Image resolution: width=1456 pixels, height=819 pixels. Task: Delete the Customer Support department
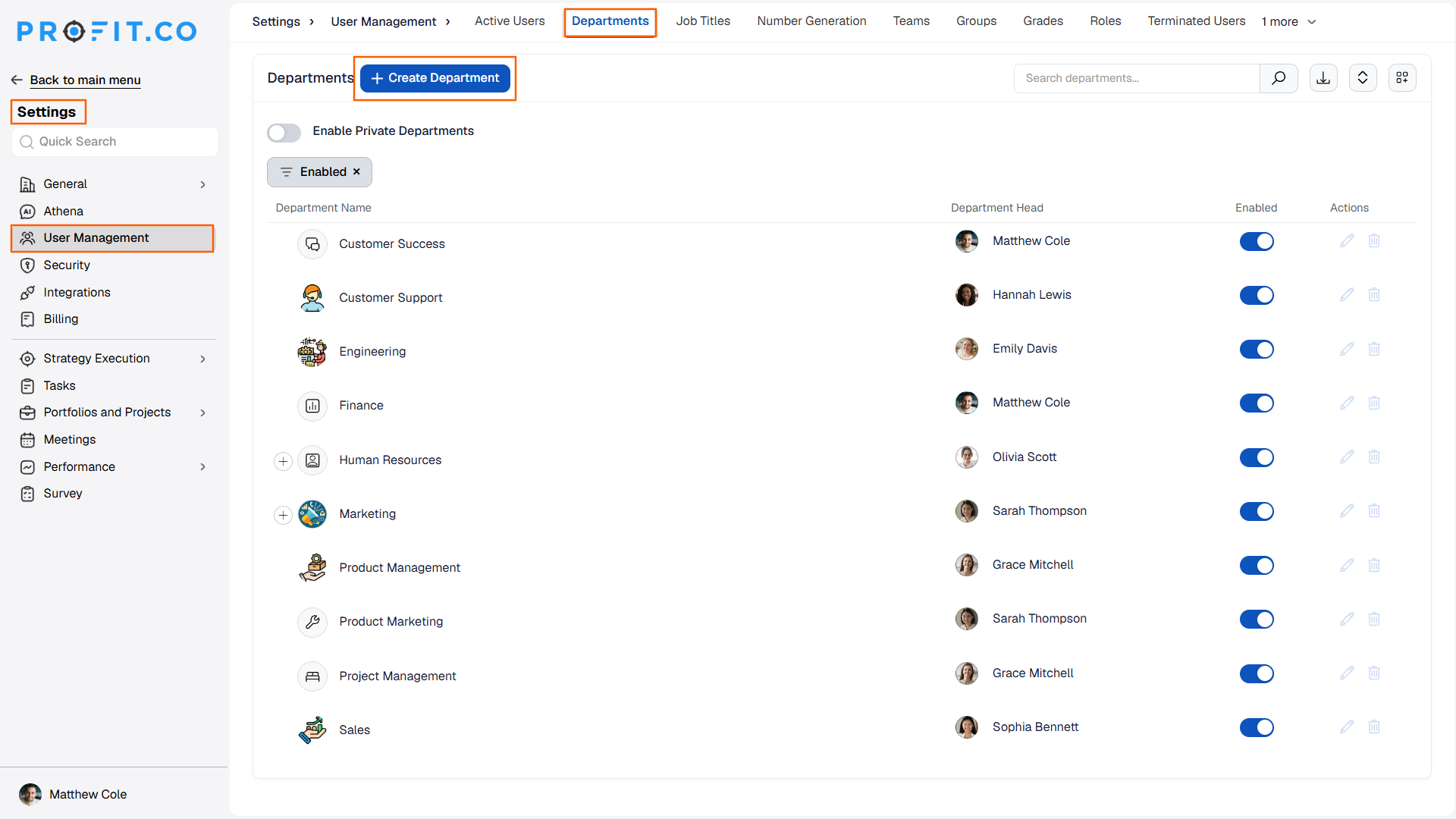(1374, 295)
